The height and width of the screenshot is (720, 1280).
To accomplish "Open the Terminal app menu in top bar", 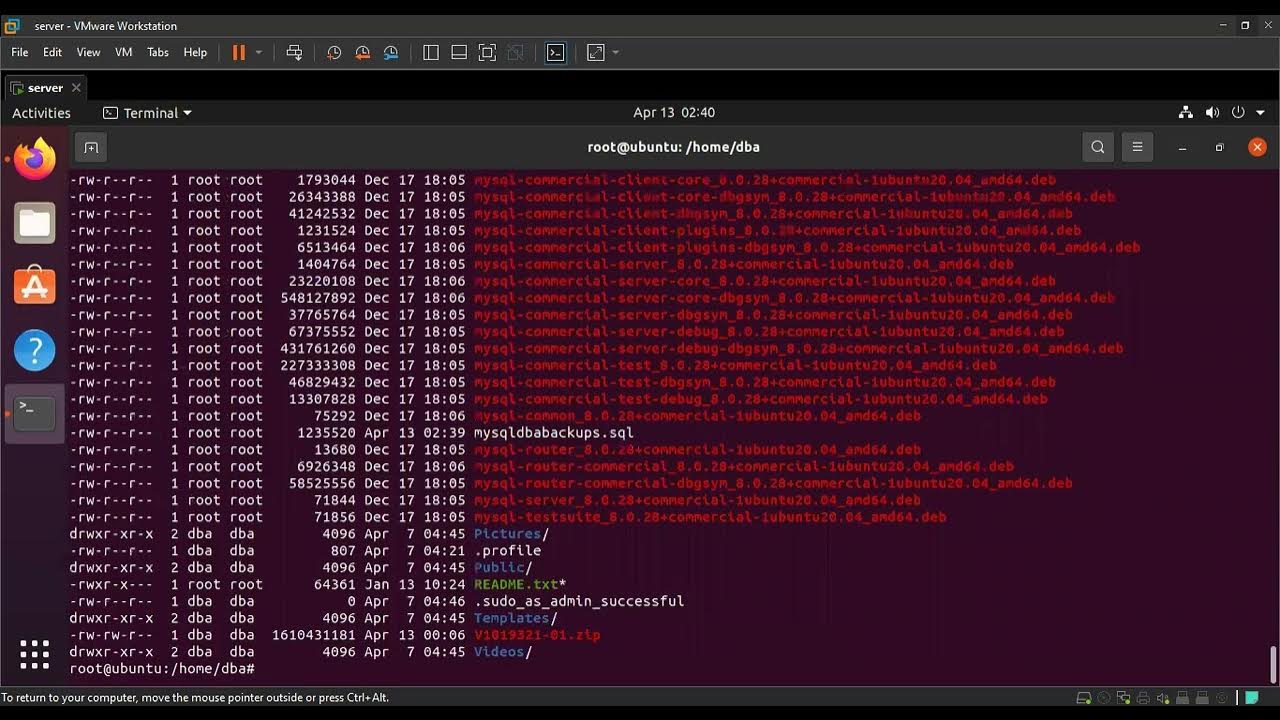I will click(148, 113).
